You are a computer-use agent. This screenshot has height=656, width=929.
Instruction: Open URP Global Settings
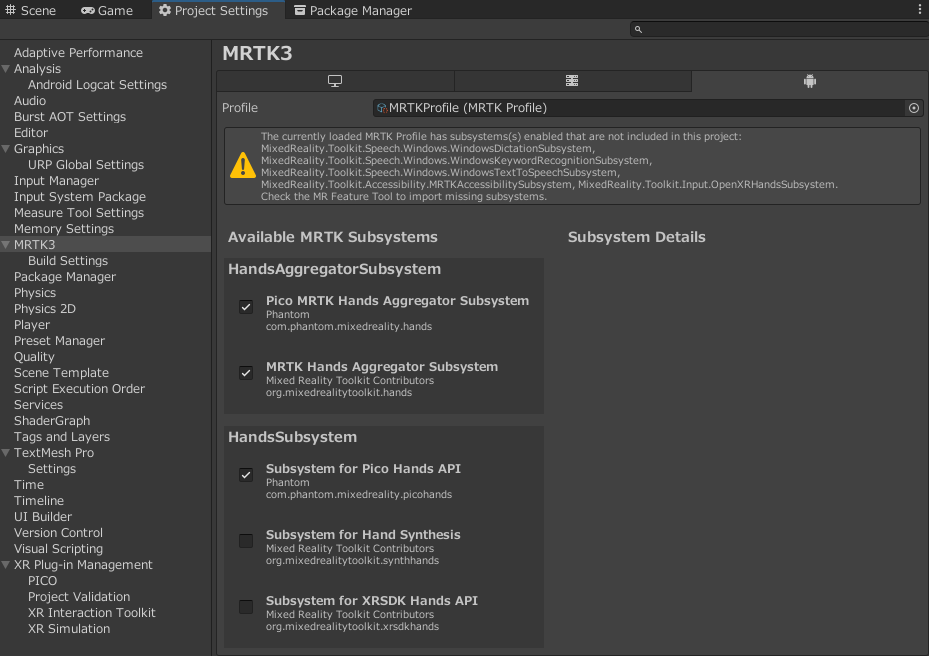click(x=86, y=165)
